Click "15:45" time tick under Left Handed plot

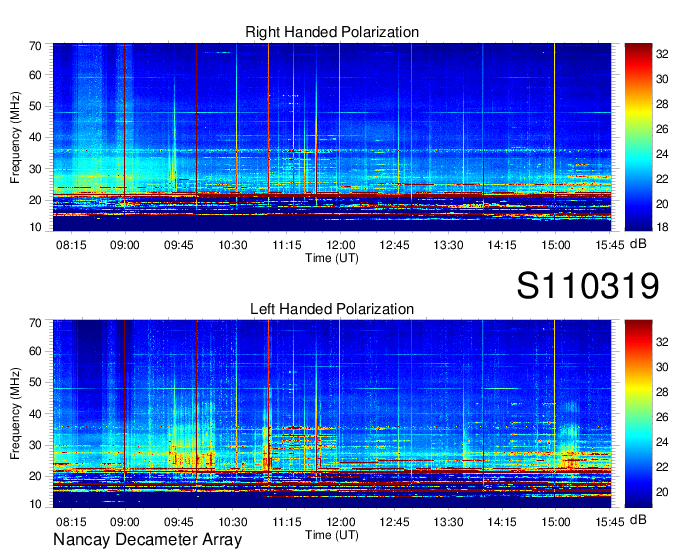[610, 522]
